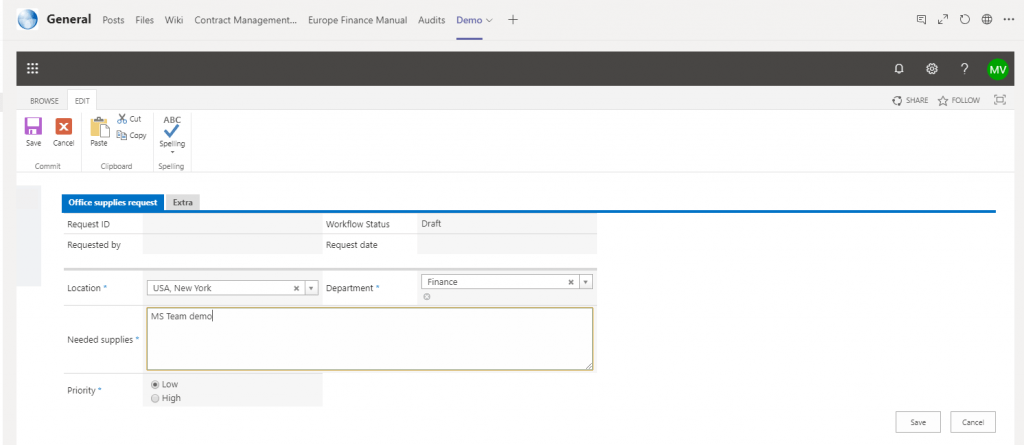Run the Spelling check icon
This screenshot has width=1024, height=445.
[172, 126]
